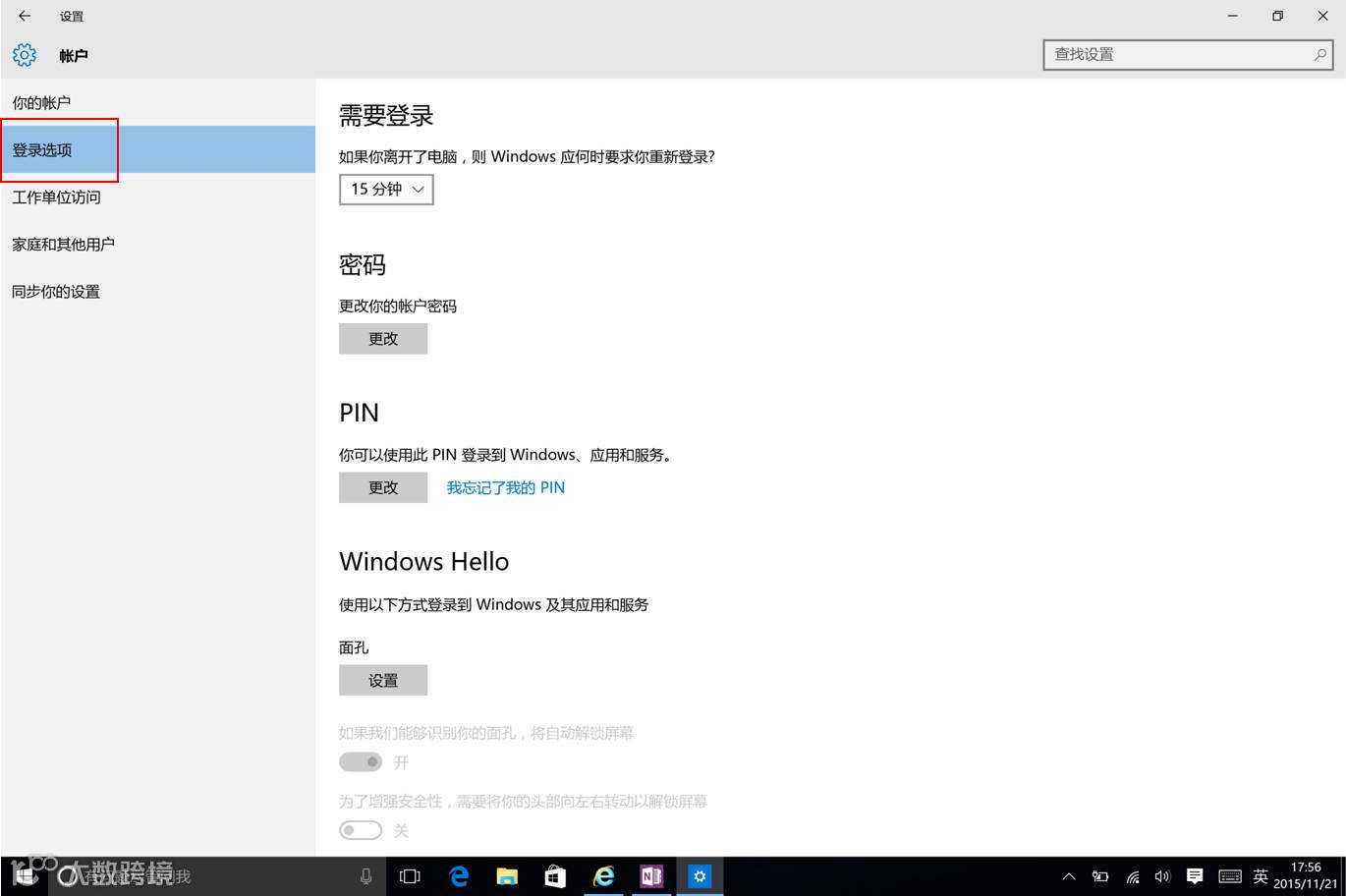
Task: Click the text 如果我们能够识别你的面孔，将自动解锁屏幕
Action: pos(486,733)
